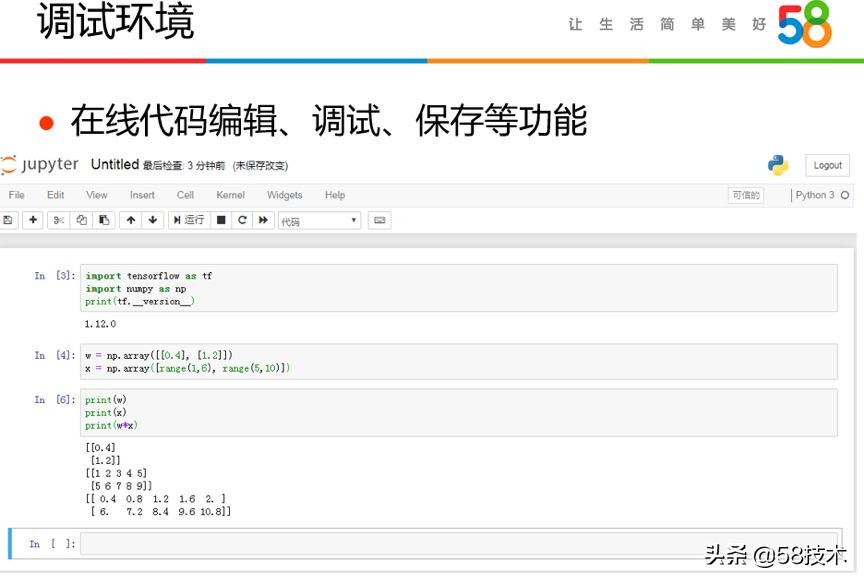Move selected cell down arrow
Screen dimensions: 864x583
153,220
